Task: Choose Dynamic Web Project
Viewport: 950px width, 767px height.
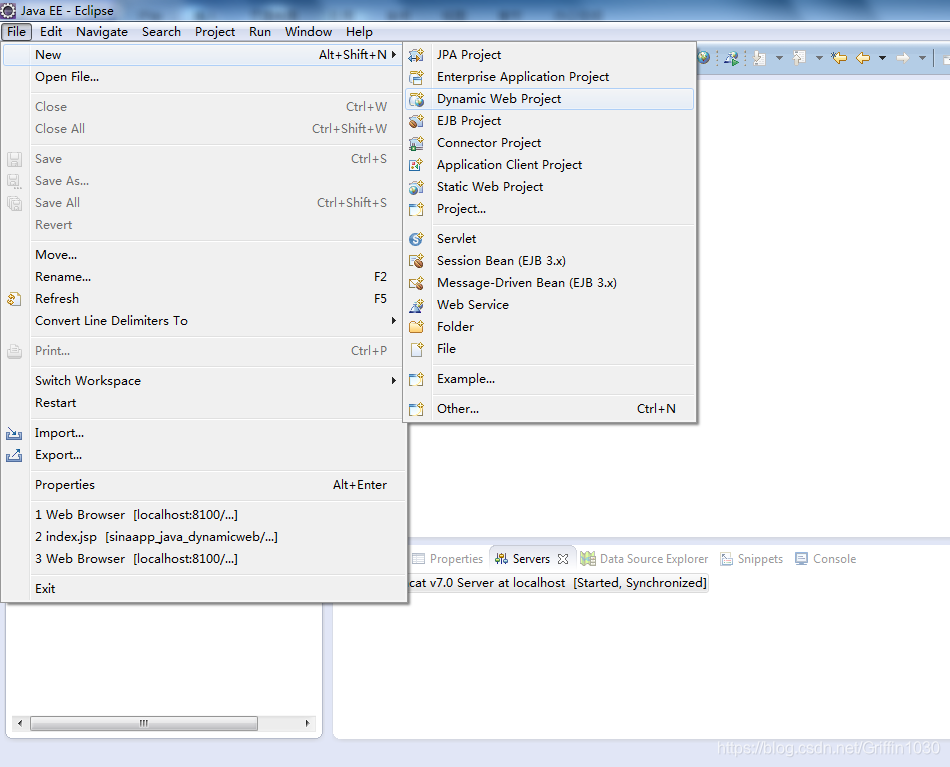Action: [549, 99]
